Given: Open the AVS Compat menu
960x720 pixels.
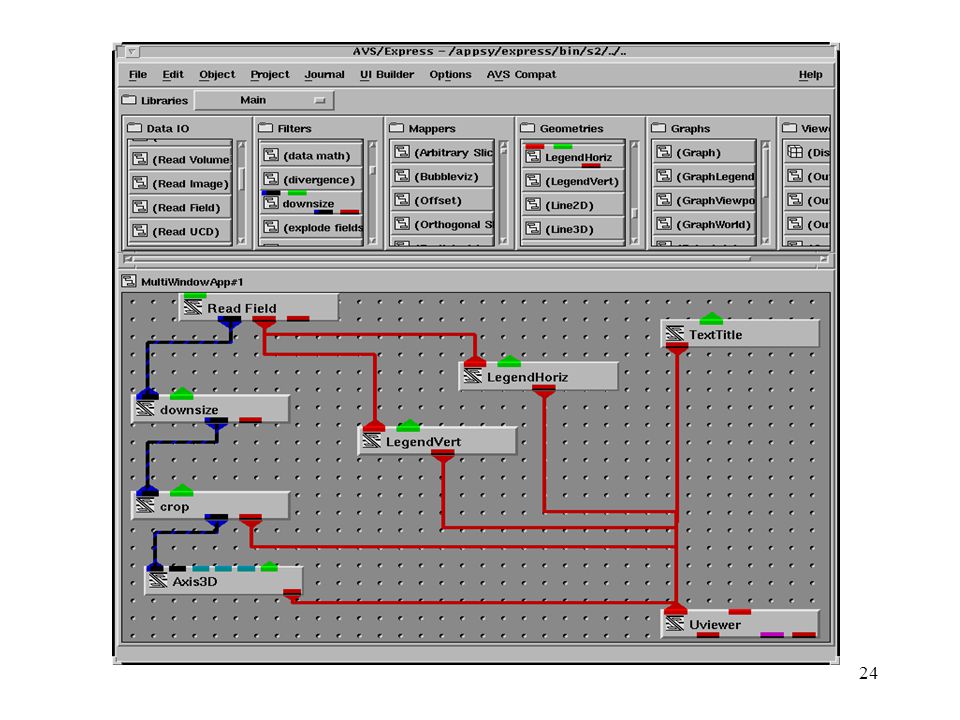Looking at the screenshot, I should [521, 74].
